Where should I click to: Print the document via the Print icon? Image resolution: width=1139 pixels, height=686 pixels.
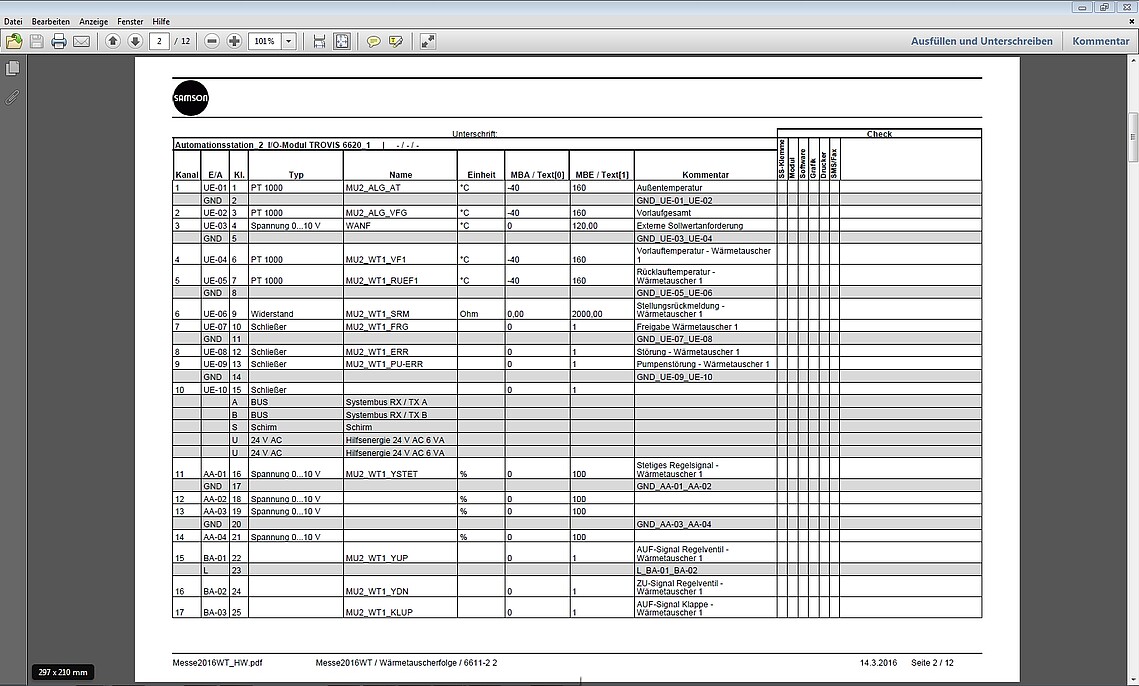point(59,41)
